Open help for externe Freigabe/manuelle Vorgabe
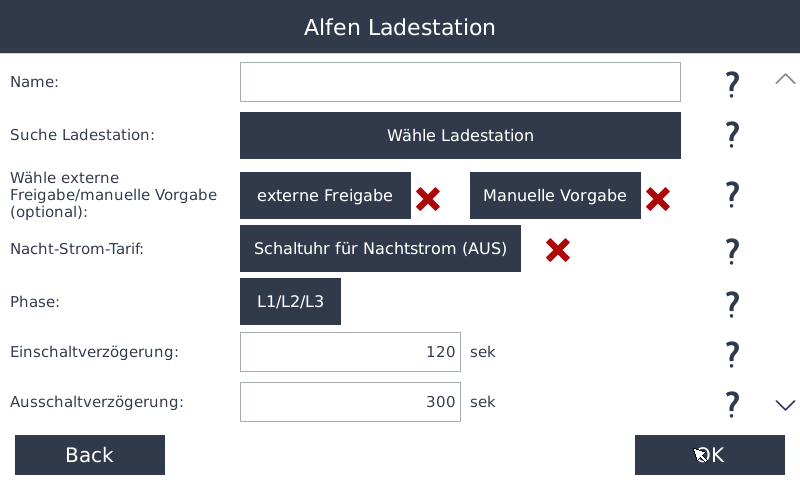The width and height of the screenshot is (800, 480). (732, 194)
